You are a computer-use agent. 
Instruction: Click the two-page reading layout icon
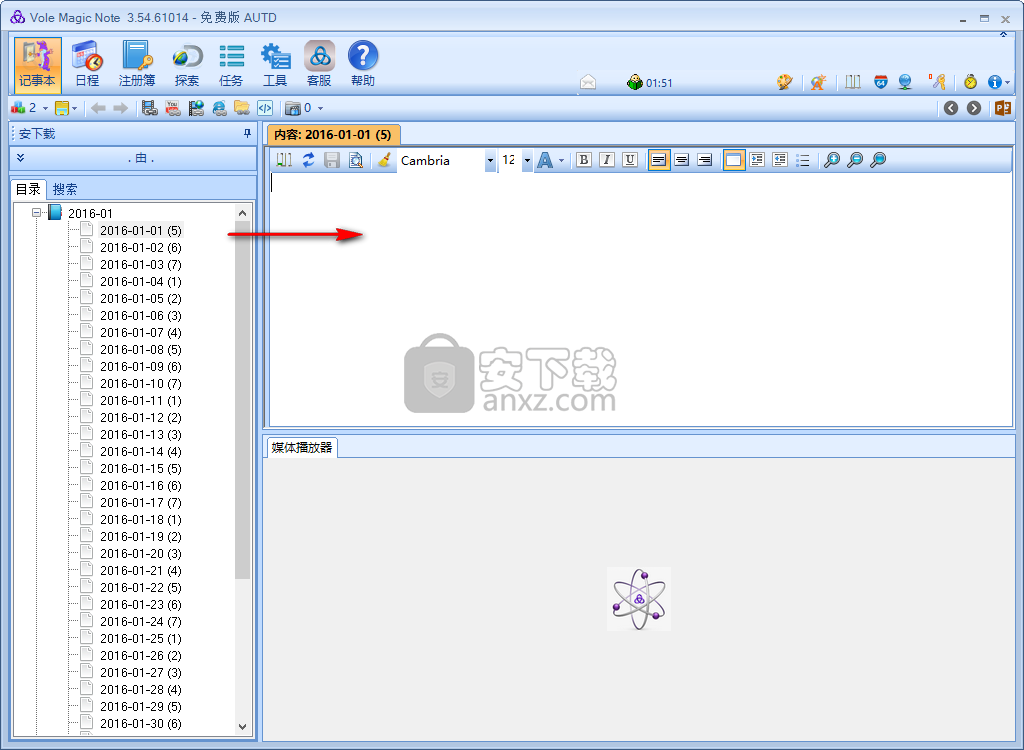[x=853, y=82]
